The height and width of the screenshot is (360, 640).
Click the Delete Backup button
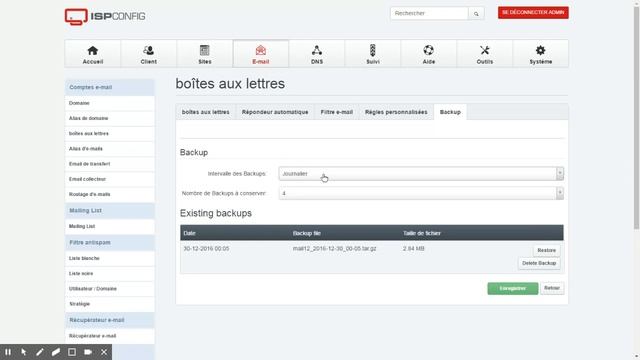(x=539, y=263)
